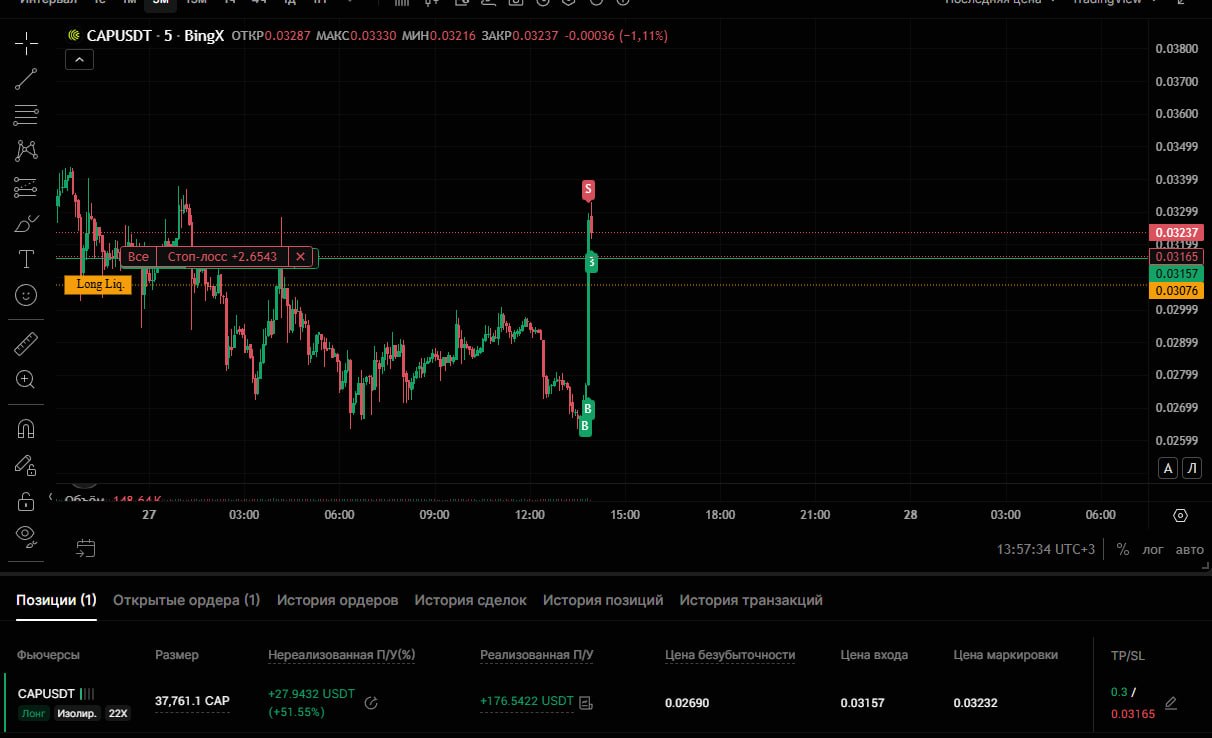Click the CAPUSDT · 5 · BingX symbol title
Viewport: 1212px width, 738px height.
pos(155,36)
